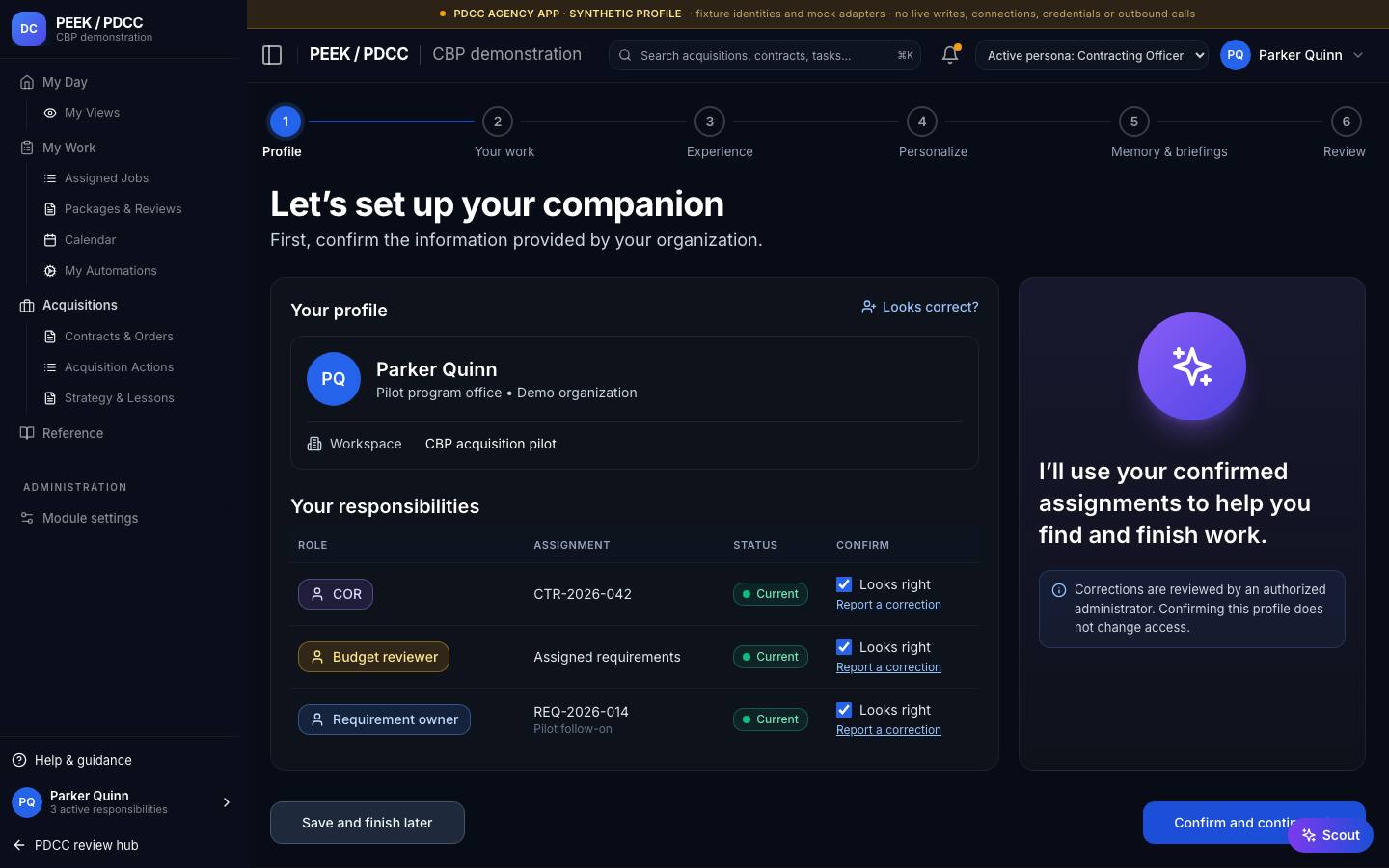Click the search magnifier icon
Viewport: 1389px width, 868px height.
[625, 55]
